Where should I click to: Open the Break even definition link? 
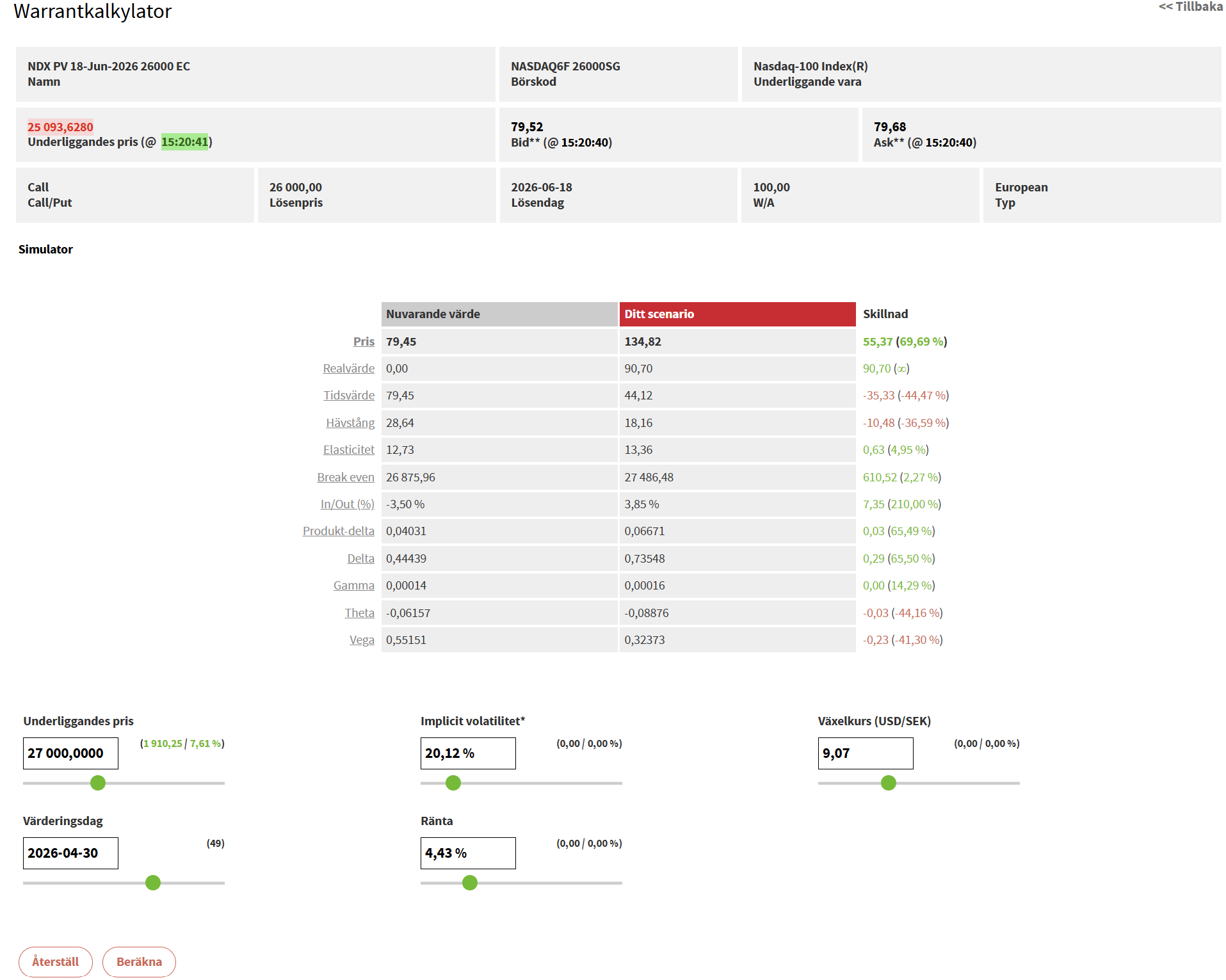tap(346, 478)
